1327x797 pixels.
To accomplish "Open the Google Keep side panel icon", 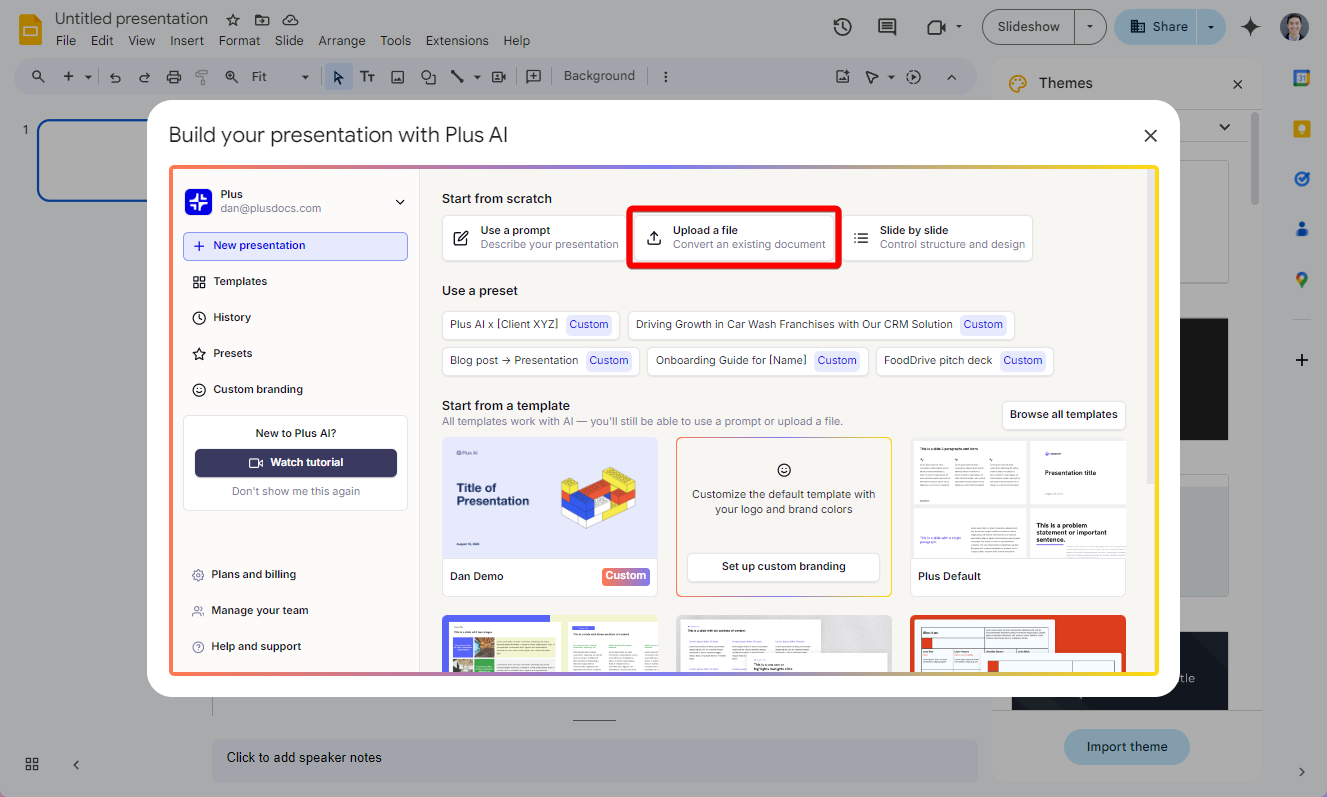I will (x=1301, y=128).
